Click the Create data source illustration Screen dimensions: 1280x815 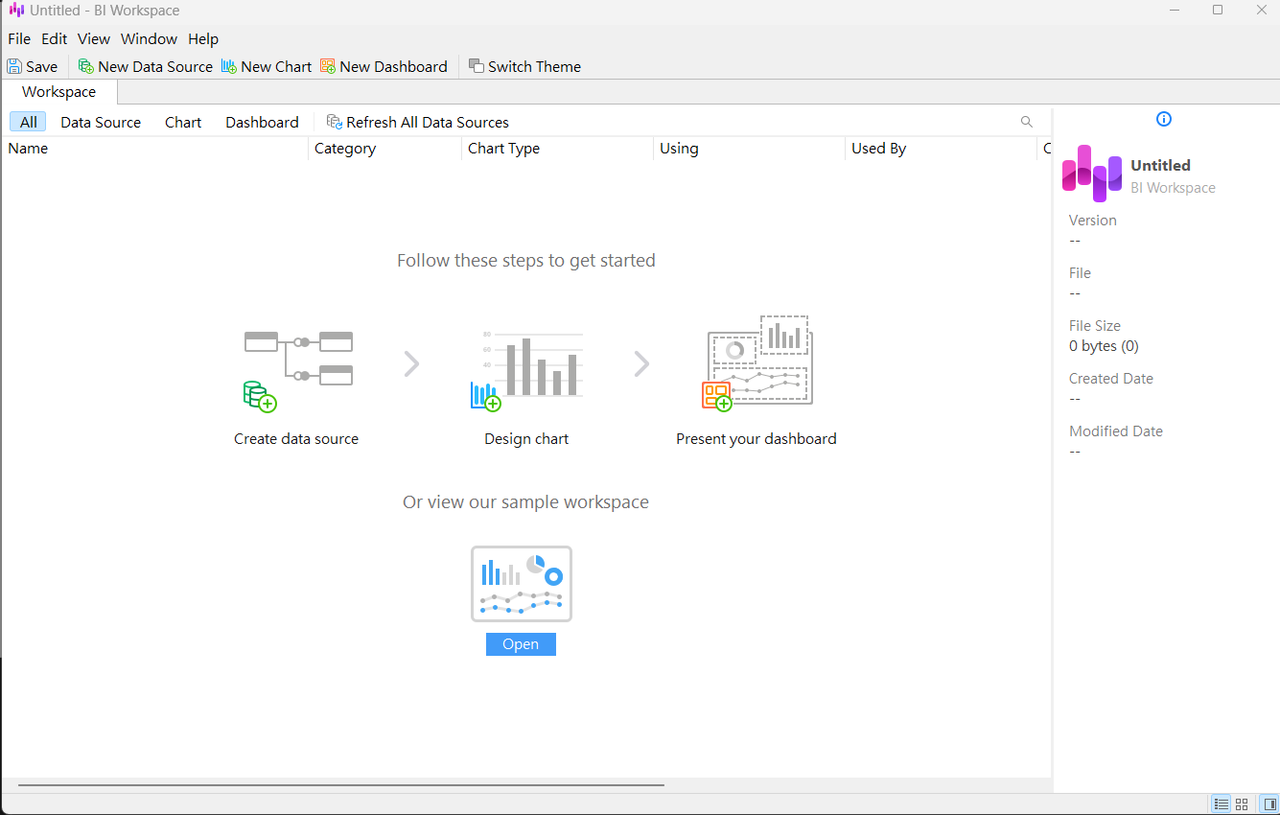tap(298, 371)
